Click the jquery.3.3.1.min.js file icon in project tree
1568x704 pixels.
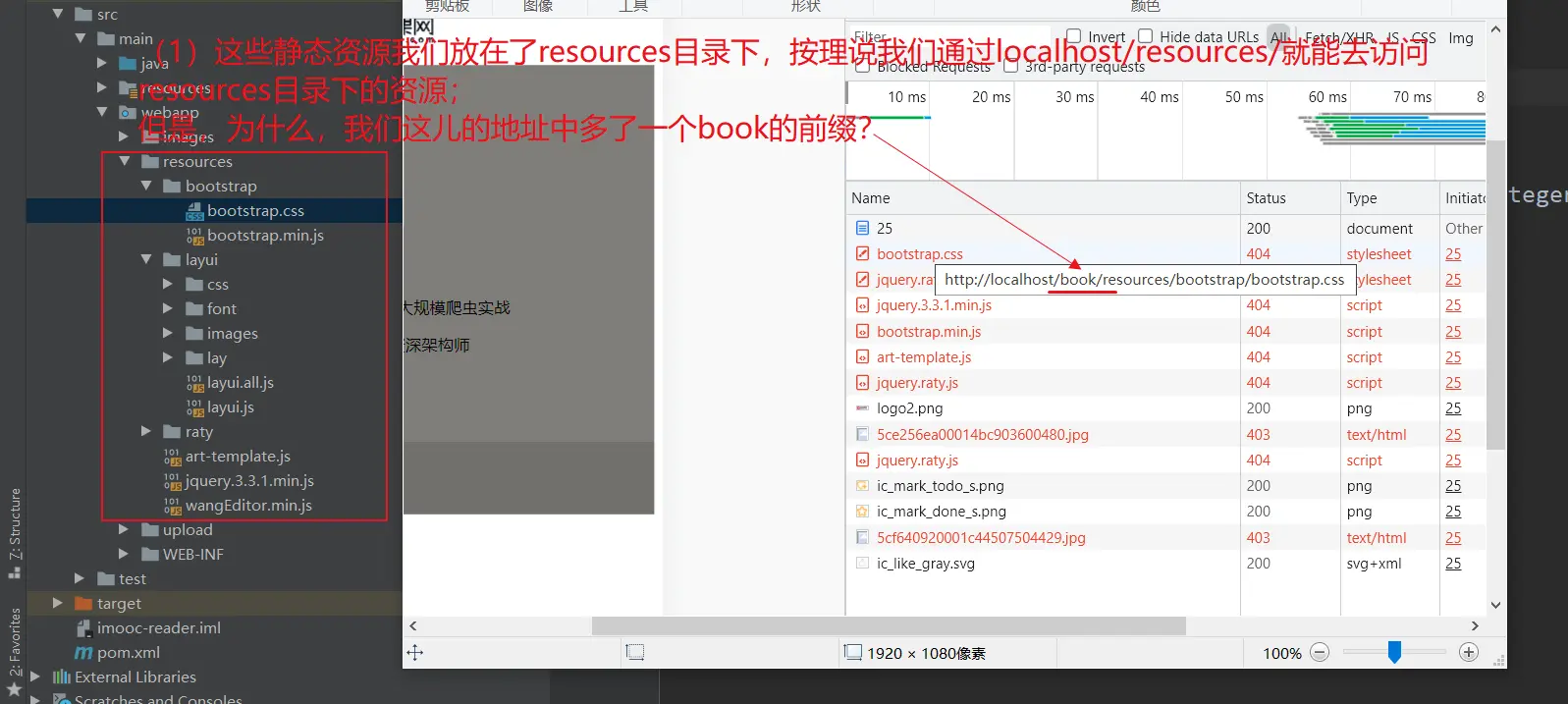173,480
